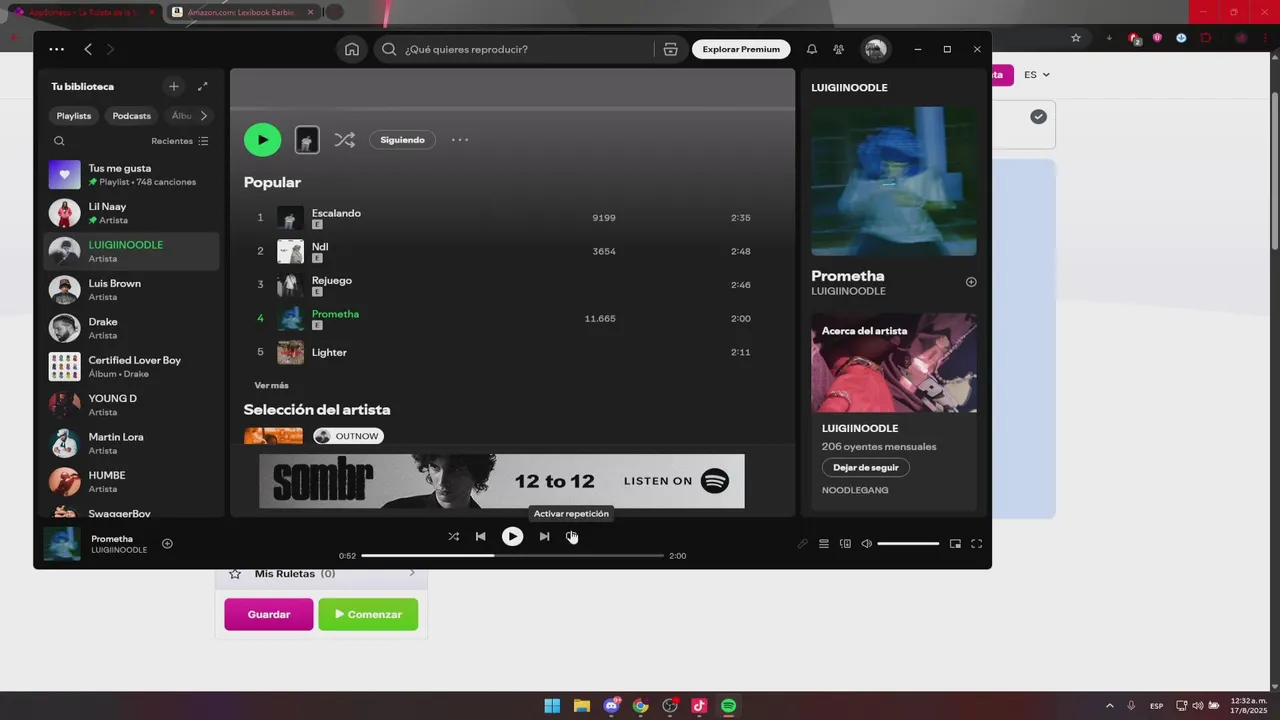Open Martin Lora artist in library

[x=131, y=443]
